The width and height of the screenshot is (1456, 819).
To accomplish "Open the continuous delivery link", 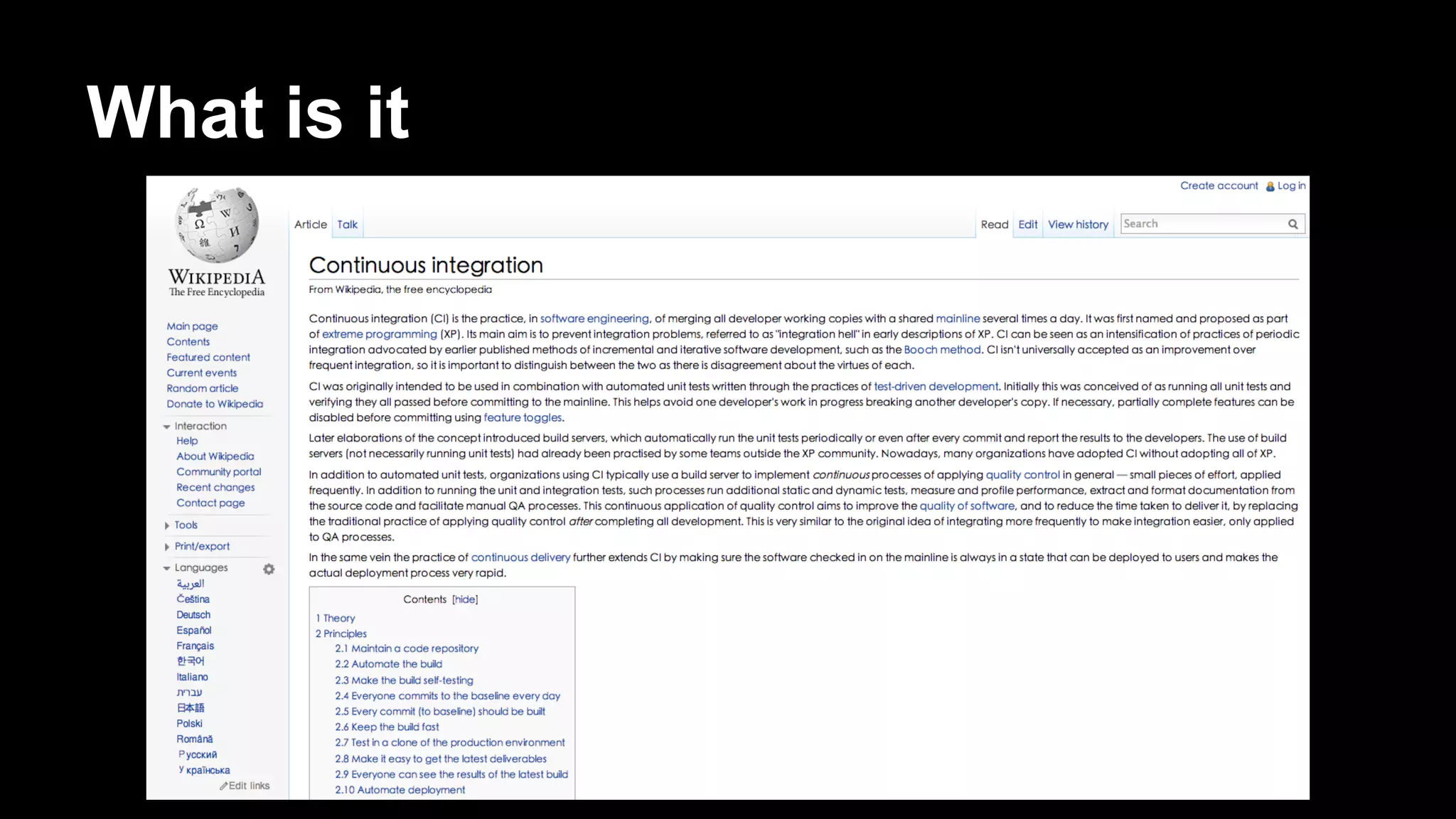I will pos(520,557).
